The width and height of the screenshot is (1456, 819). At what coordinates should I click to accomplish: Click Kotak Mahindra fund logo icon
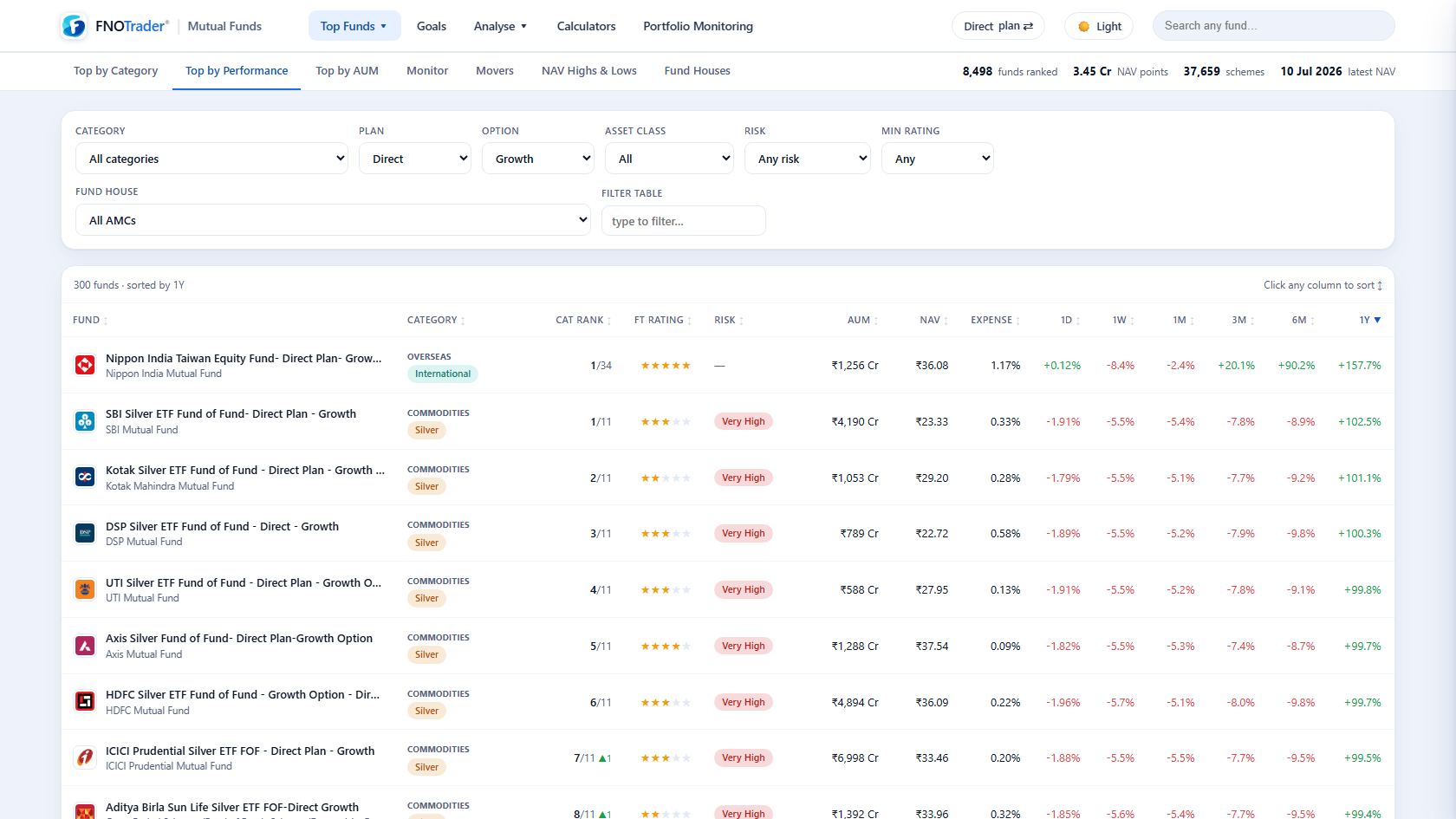click(x=85, y=477)
